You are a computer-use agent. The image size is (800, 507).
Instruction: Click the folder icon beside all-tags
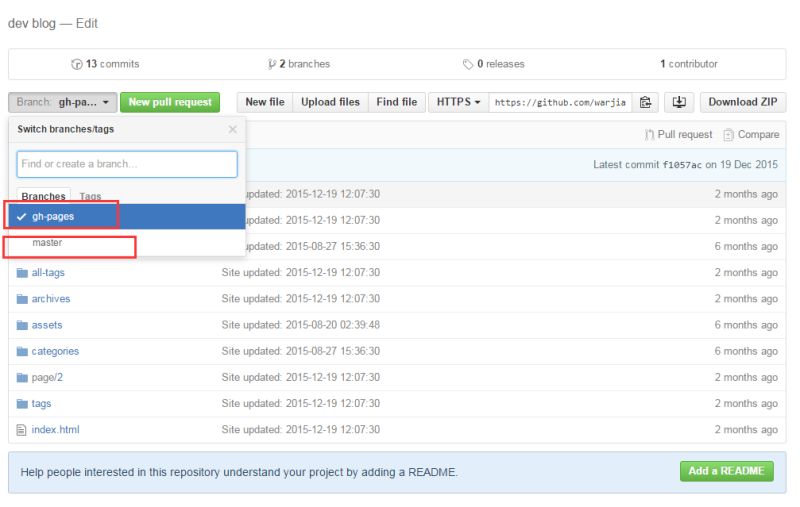[22, 273]
